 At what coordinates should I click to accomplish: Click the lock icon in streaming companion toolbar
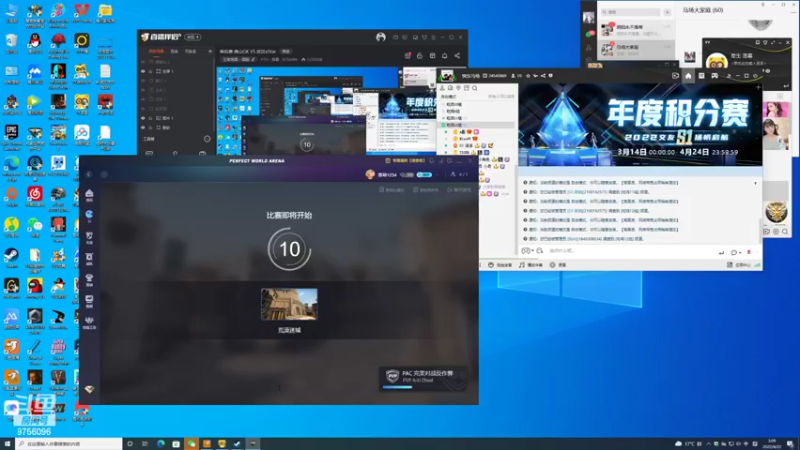(419, 56)
